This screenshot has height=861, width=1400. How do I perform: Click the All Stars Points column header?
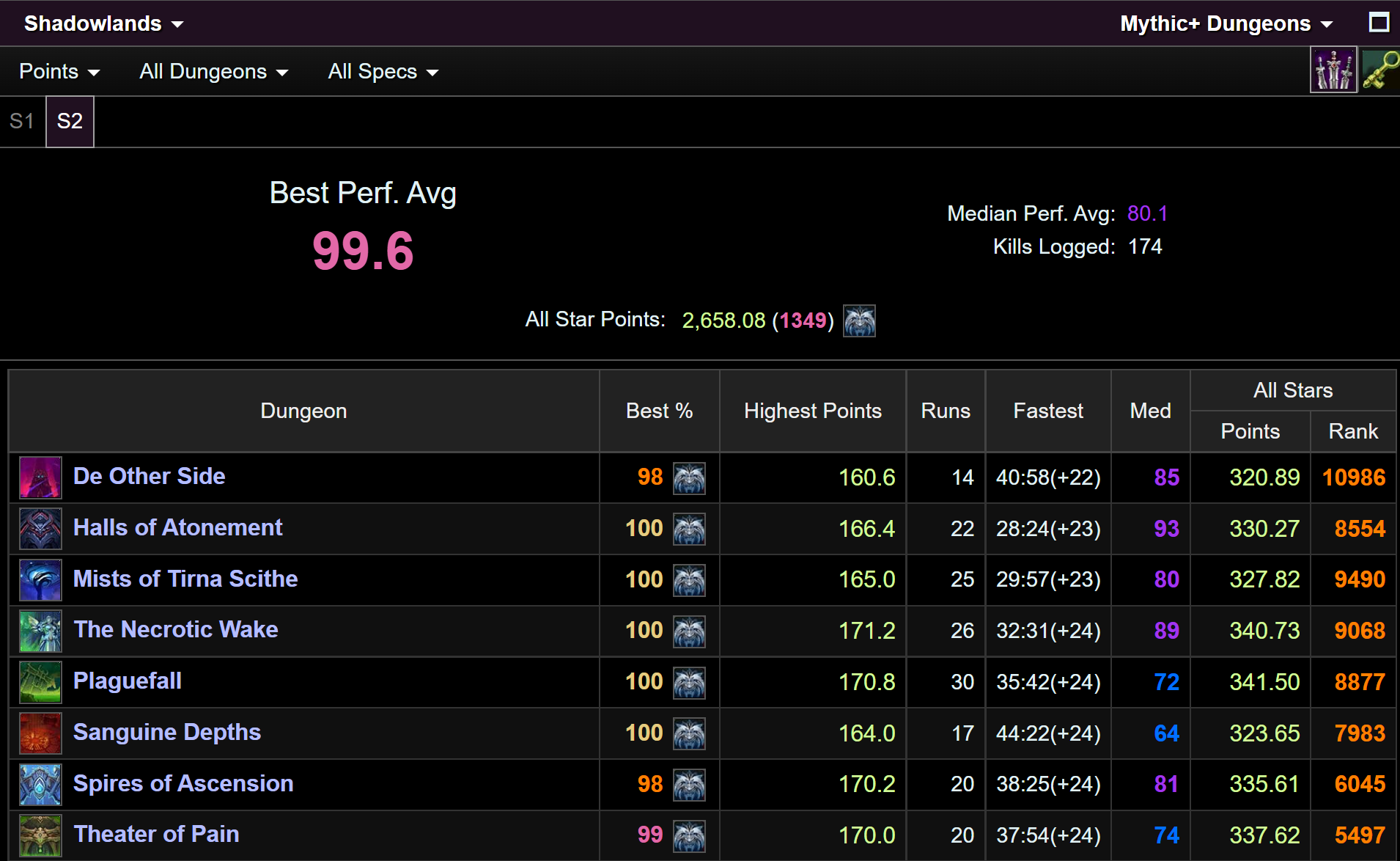pos(1250,431)
